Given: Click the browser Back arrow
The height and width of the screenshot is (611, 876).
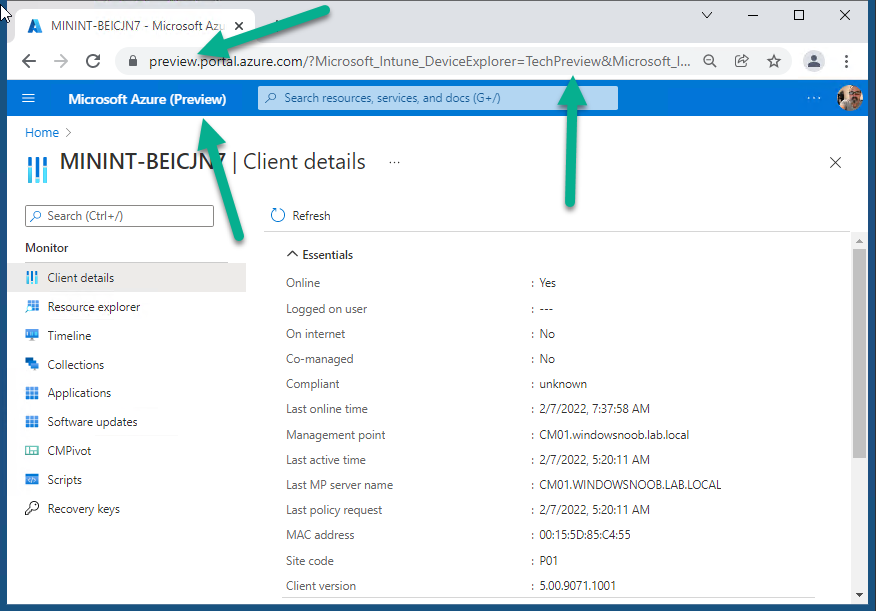Looking at the screenshot, I should point(29,61).
